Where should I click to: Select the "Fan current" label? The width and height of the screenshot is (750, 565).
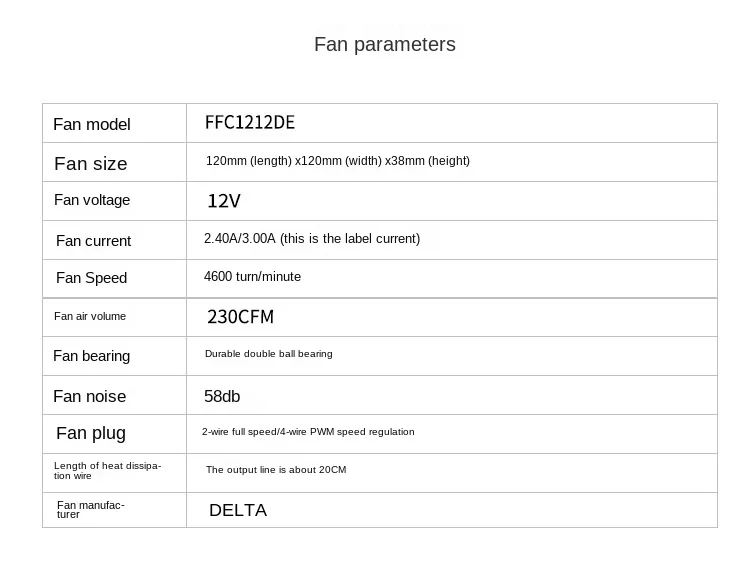click(93, 241)
